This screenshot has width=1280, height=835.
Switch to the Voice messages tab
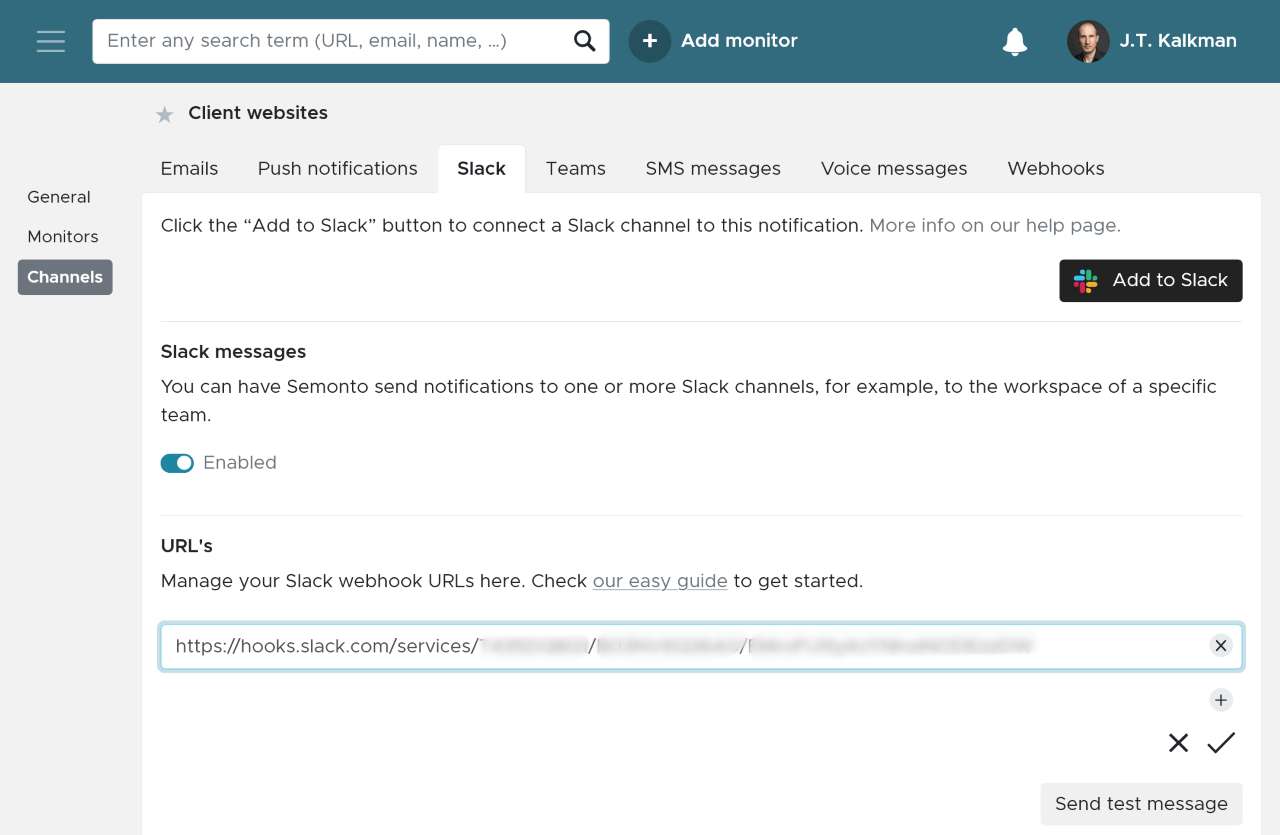(894, 169)
